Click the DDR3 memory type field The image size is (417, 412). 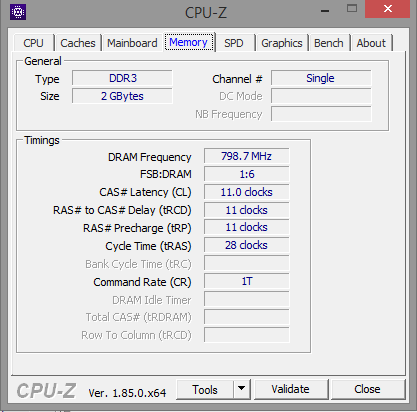pyautogui.click(x=122, y=78)
